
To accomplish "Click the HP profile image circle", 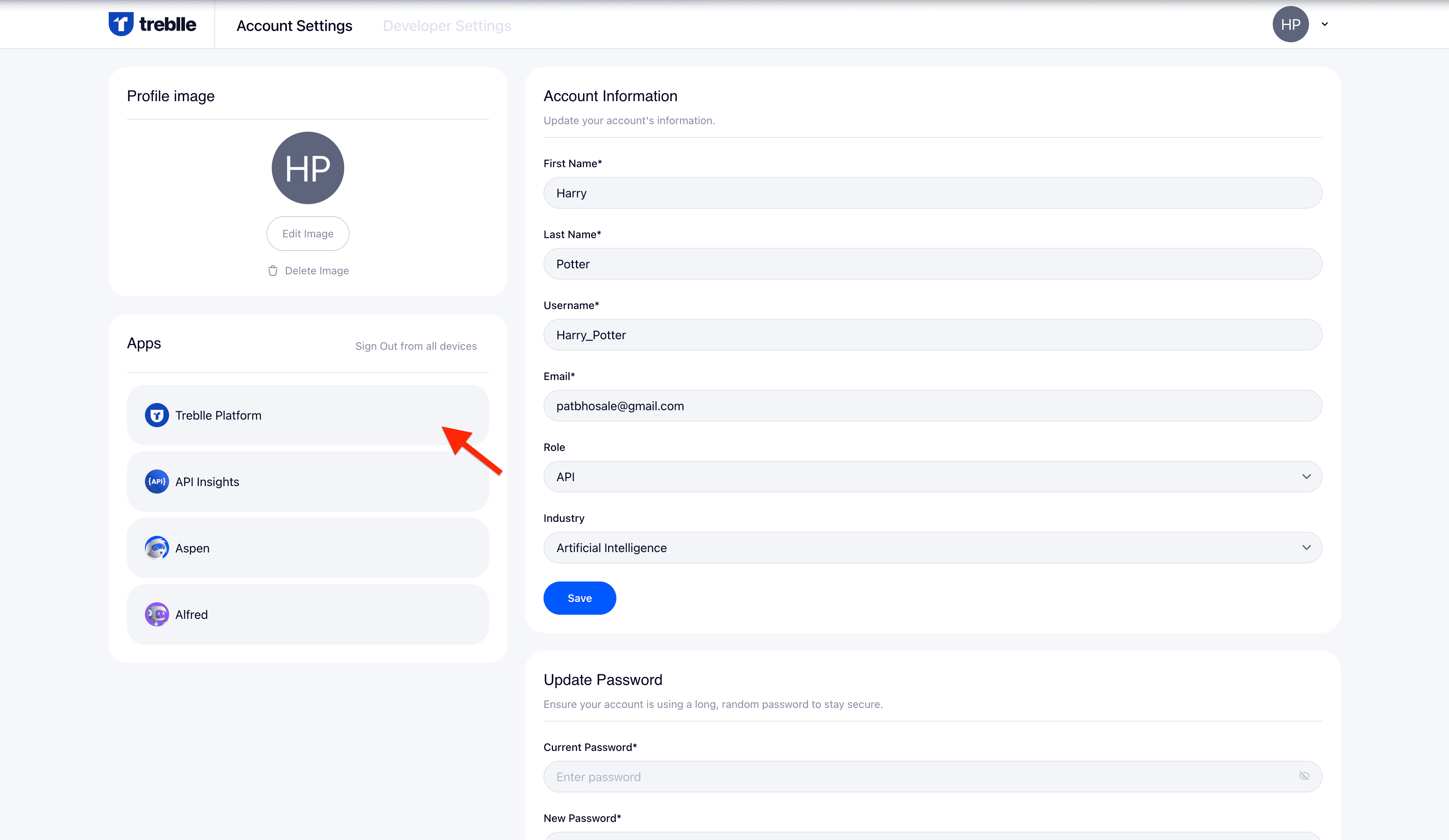I will (308, 167).
